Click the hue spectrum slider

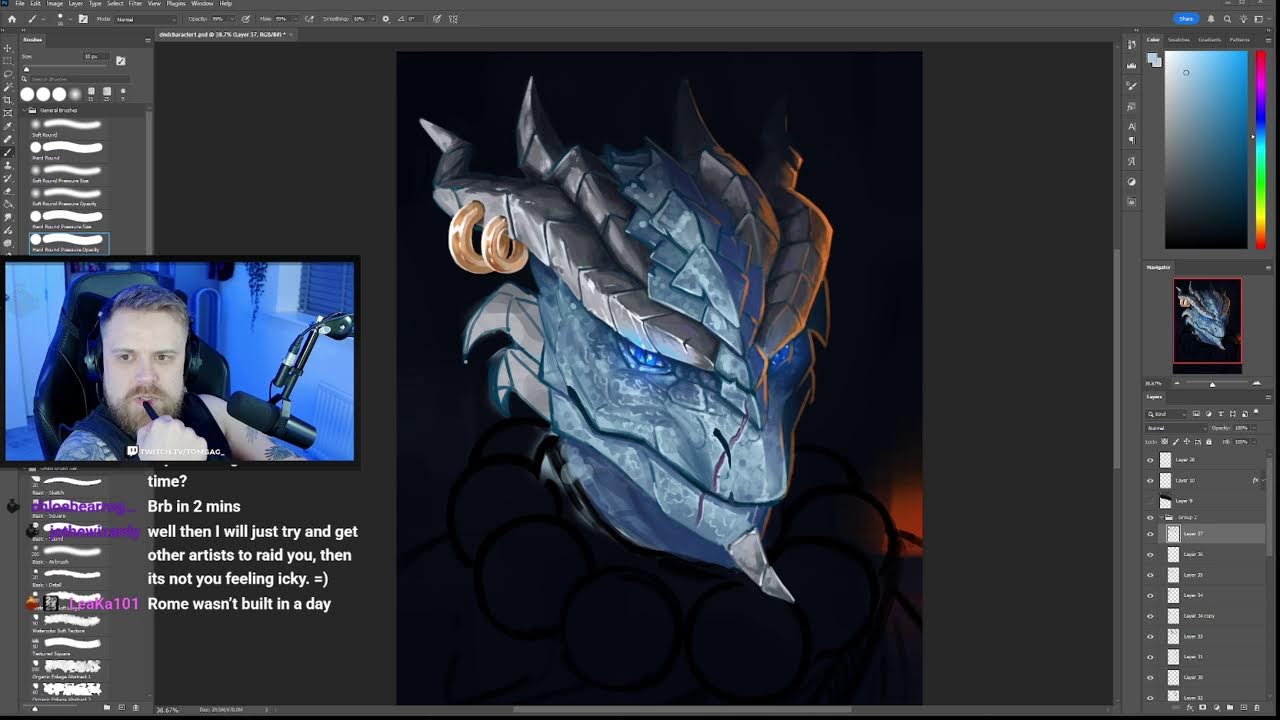tap(1260, 150)
